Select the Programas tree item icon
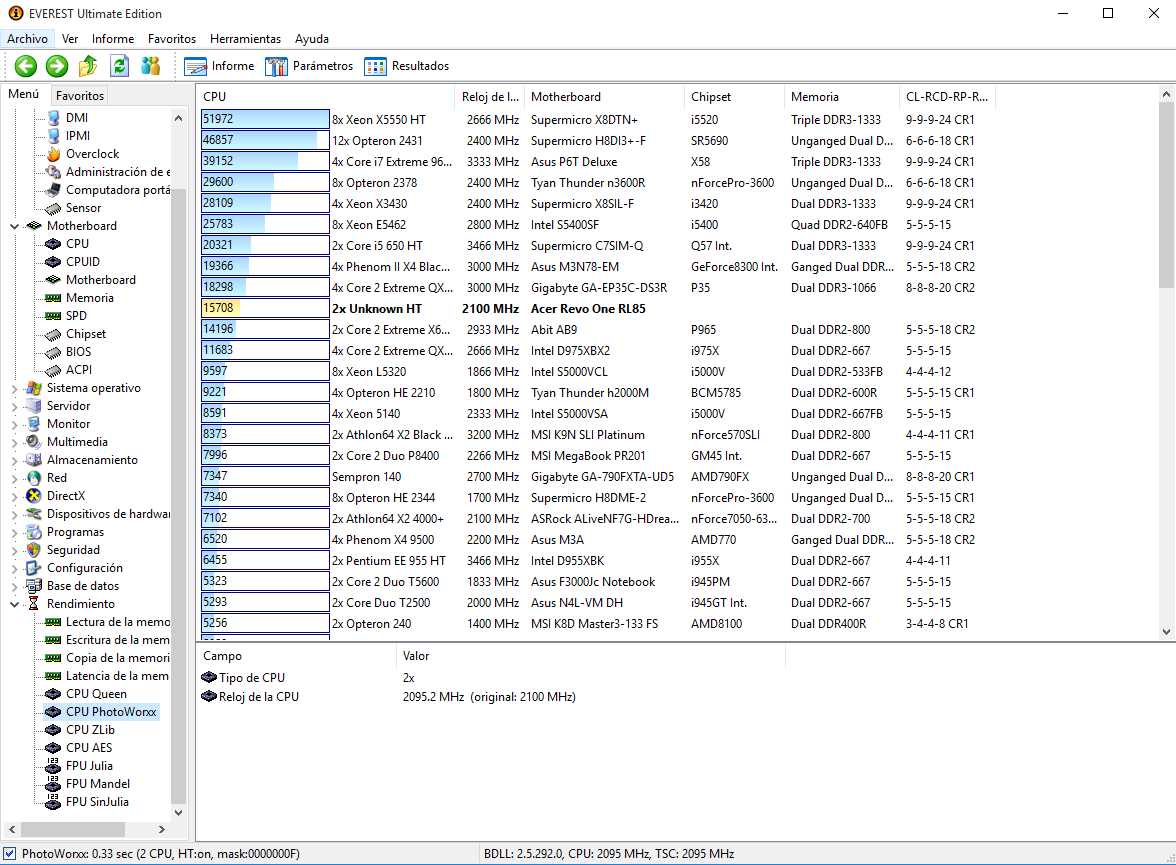Viewport: 1176px width, 865px height. click(34, 532)
